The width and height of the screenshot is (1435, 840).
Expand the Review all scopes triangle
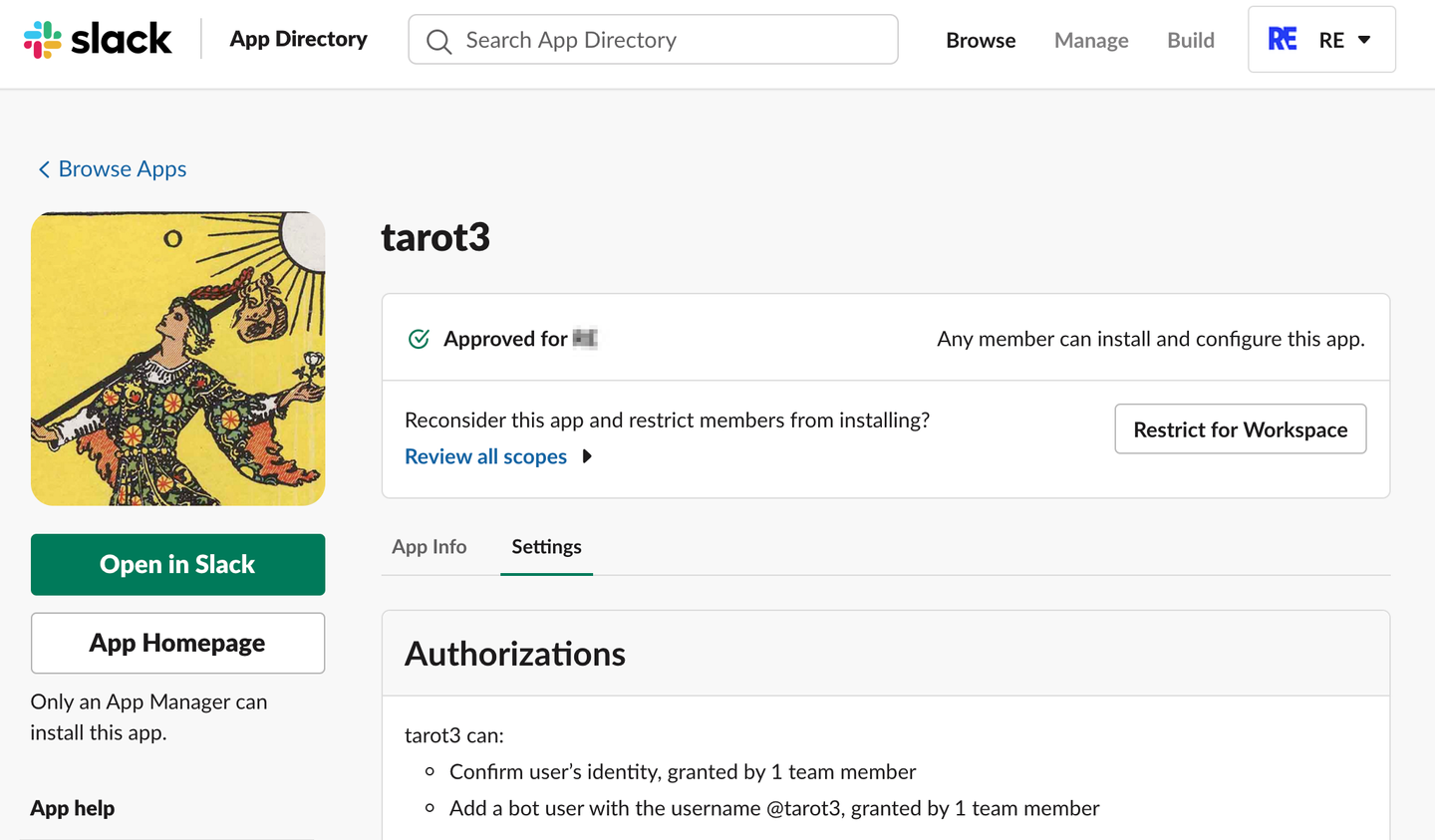pos(587,456)
